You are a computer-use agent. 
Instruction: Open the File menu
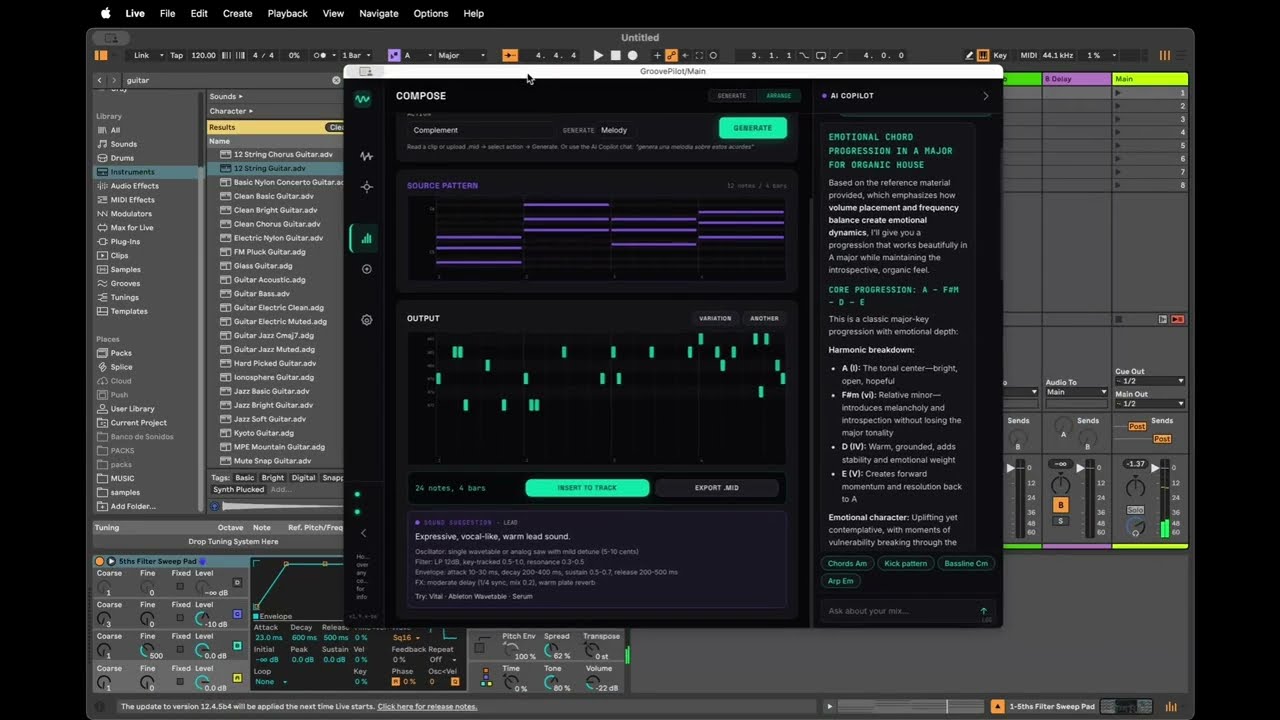click(x=167, y=13)
